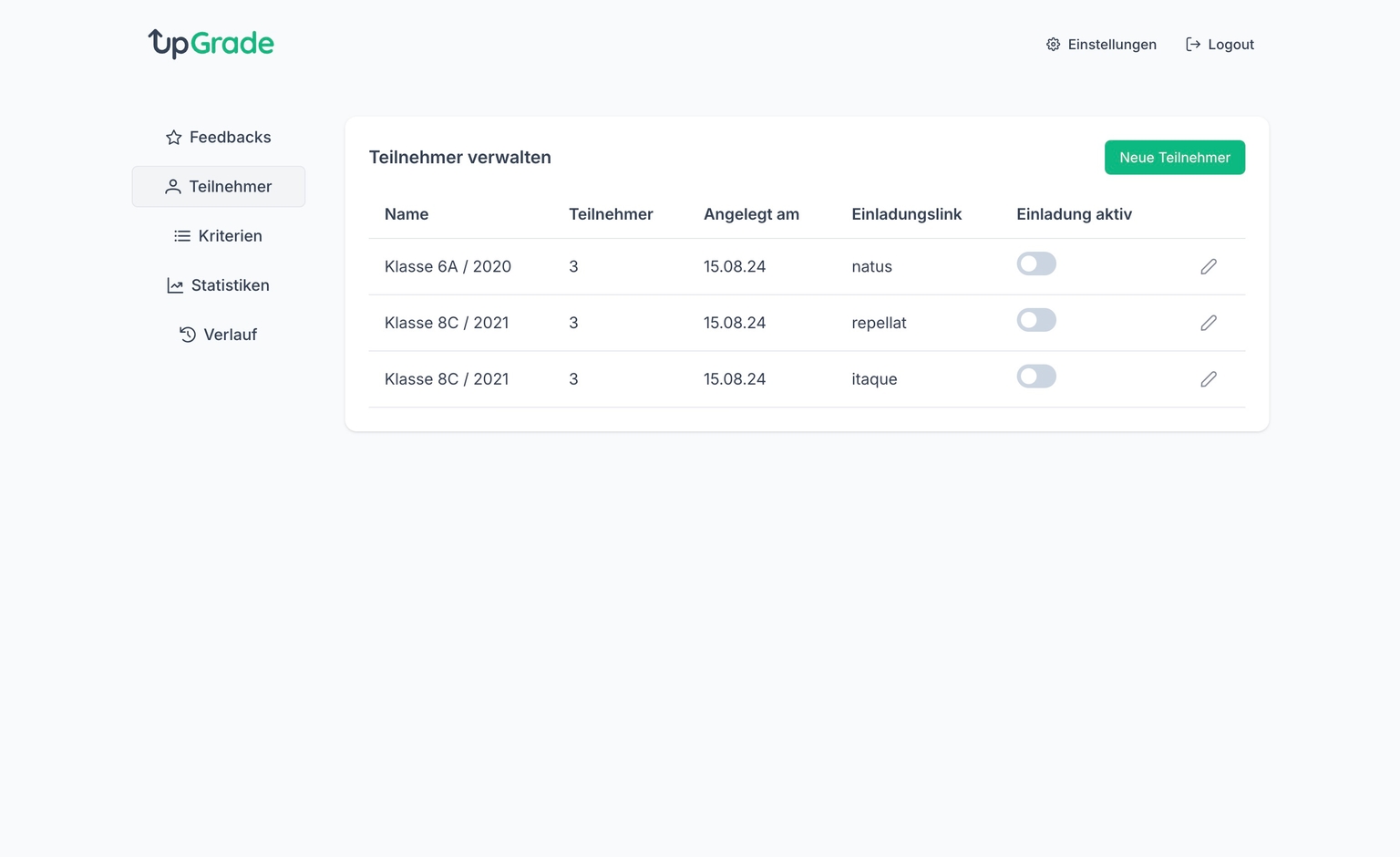The image size is (1400, 857).
Task: Click the Klasse 6A / 2020 cell
Action: coord(448,266)
